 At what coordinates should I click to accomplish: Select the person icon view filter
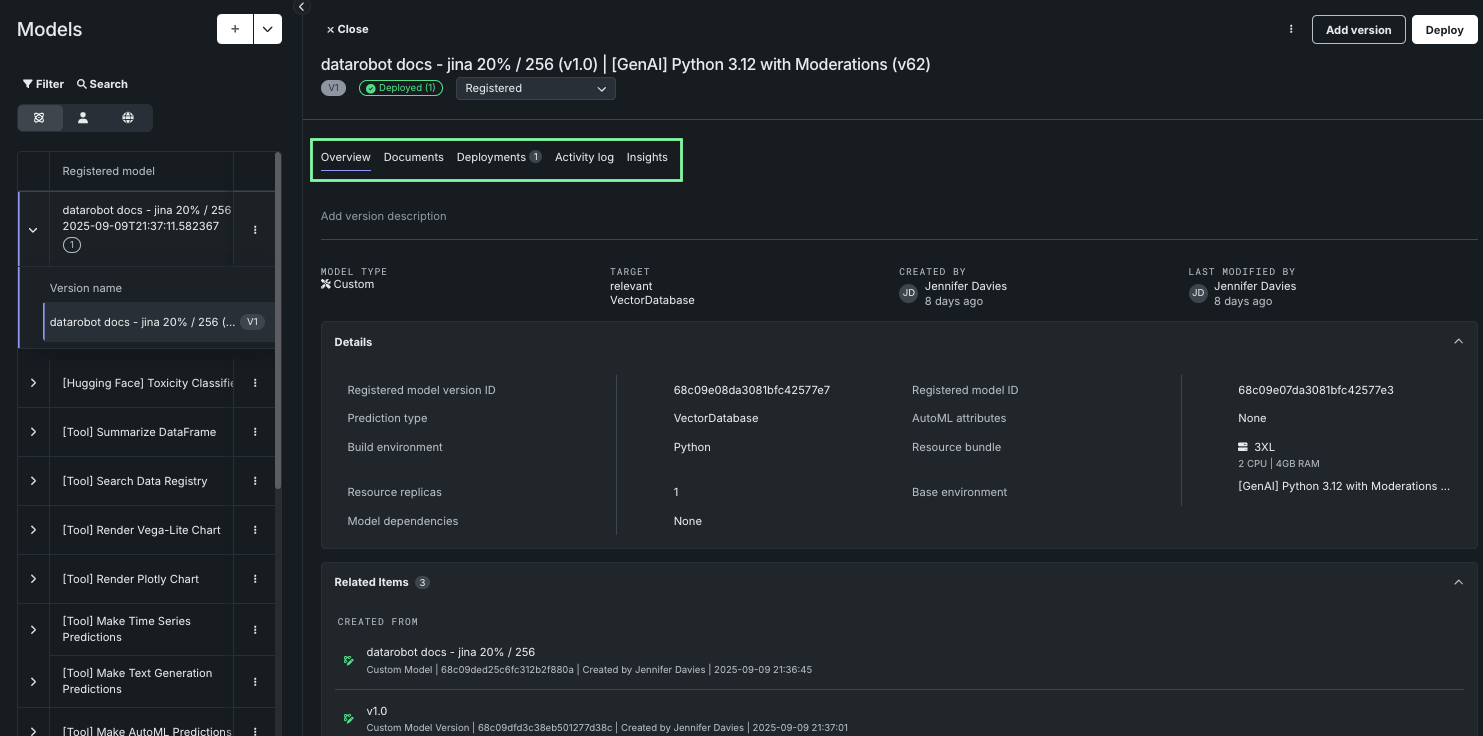[83, 118]
